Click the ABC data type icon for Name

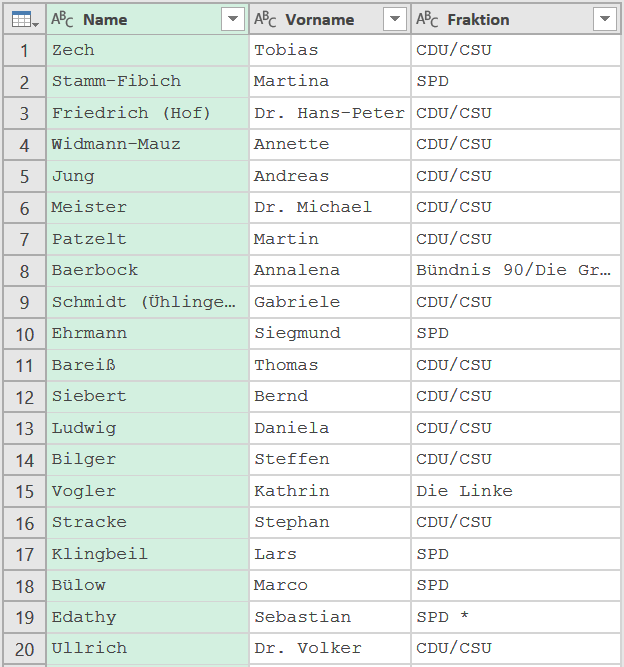62,19
